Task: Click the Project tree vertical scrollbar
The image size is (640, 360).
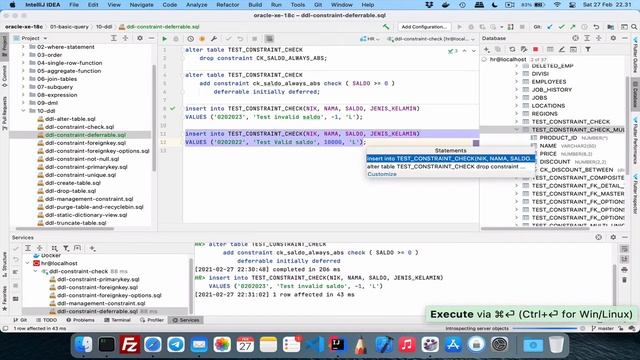Action: point(154,118)
